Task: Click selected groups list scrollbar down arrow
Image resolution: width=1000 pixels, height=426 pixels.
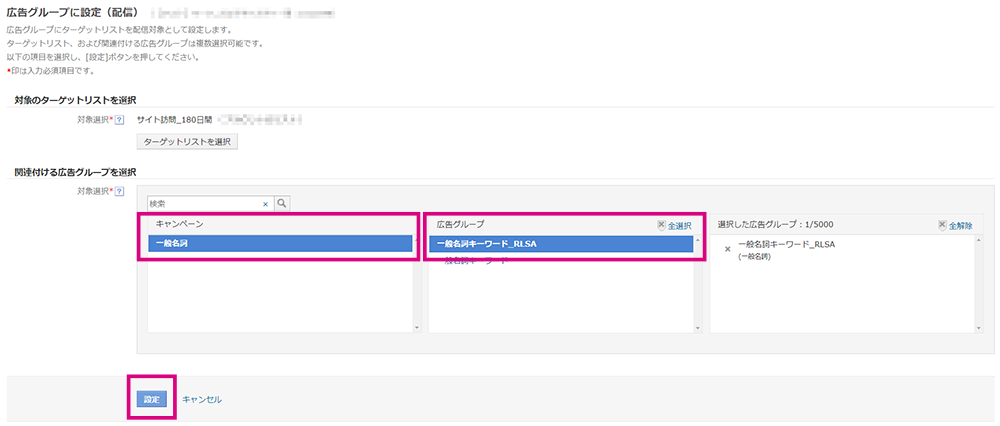Action: (979, 328)
